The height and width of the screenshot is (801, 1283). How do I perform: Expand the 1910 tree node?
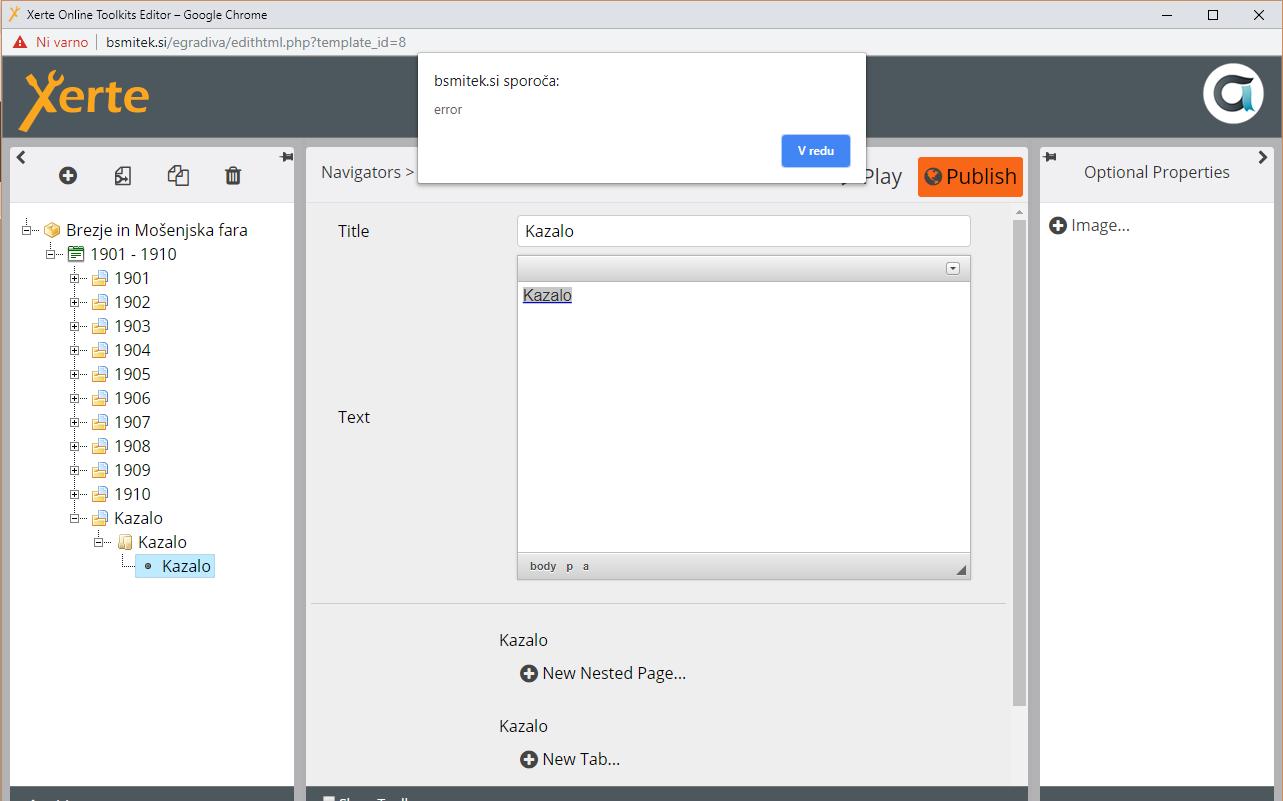[x=74, y=494]
